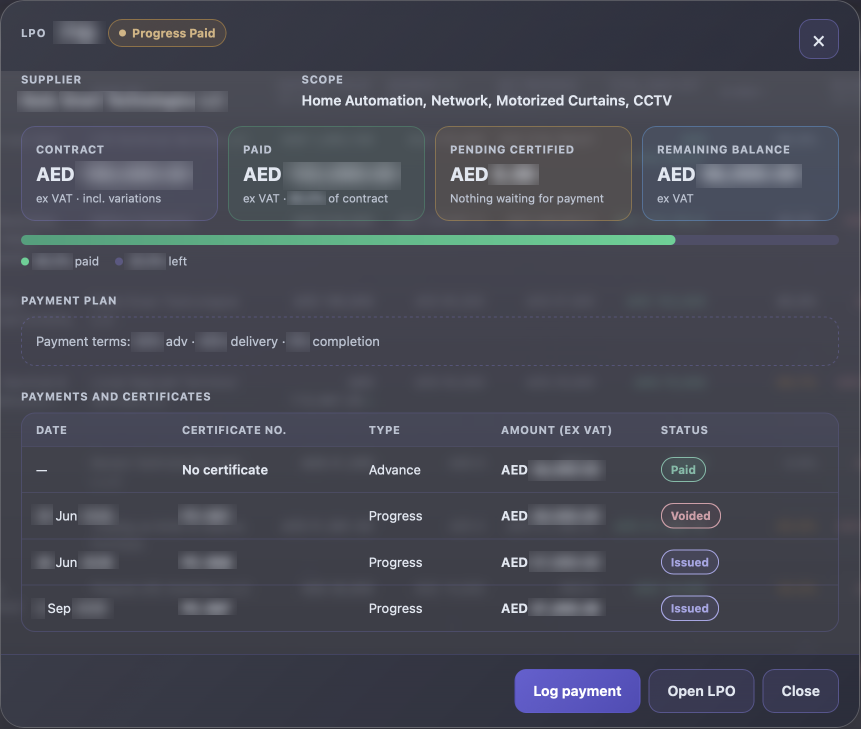861x729 pixels.
Task: Click the Log payment button
Action: coord(577,691)
